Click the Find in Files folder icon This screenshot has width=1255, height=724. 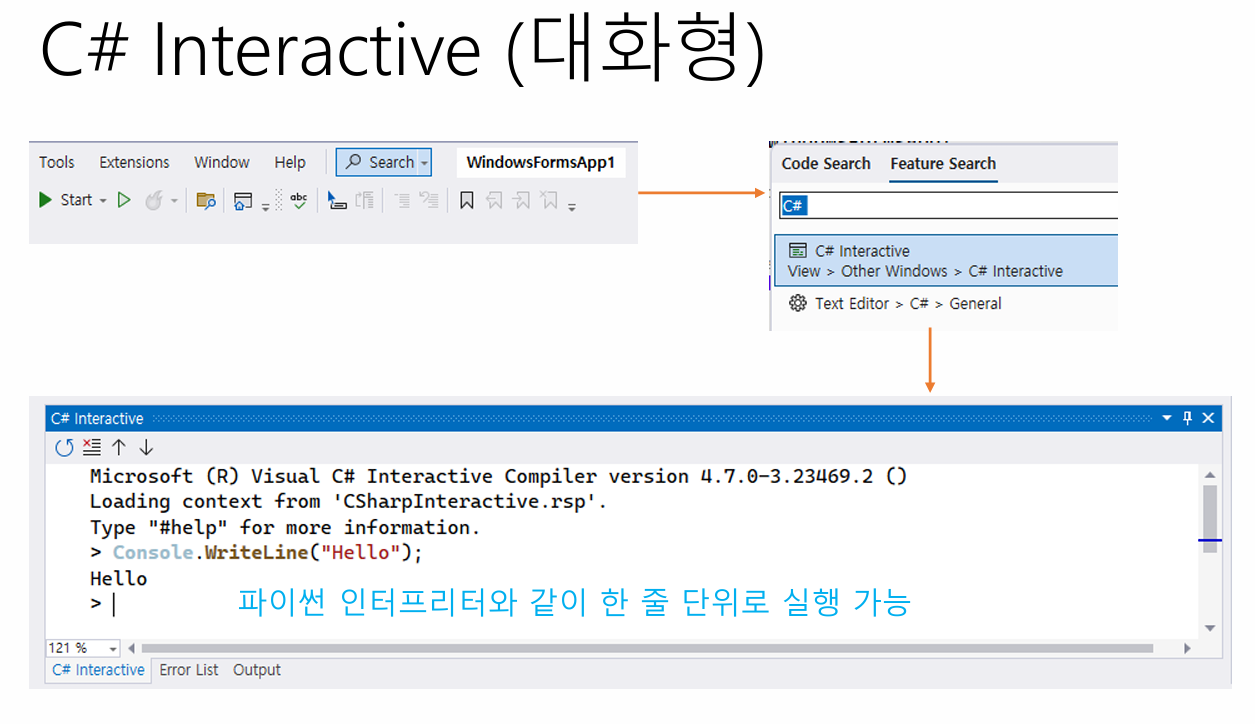coord(206,201)
